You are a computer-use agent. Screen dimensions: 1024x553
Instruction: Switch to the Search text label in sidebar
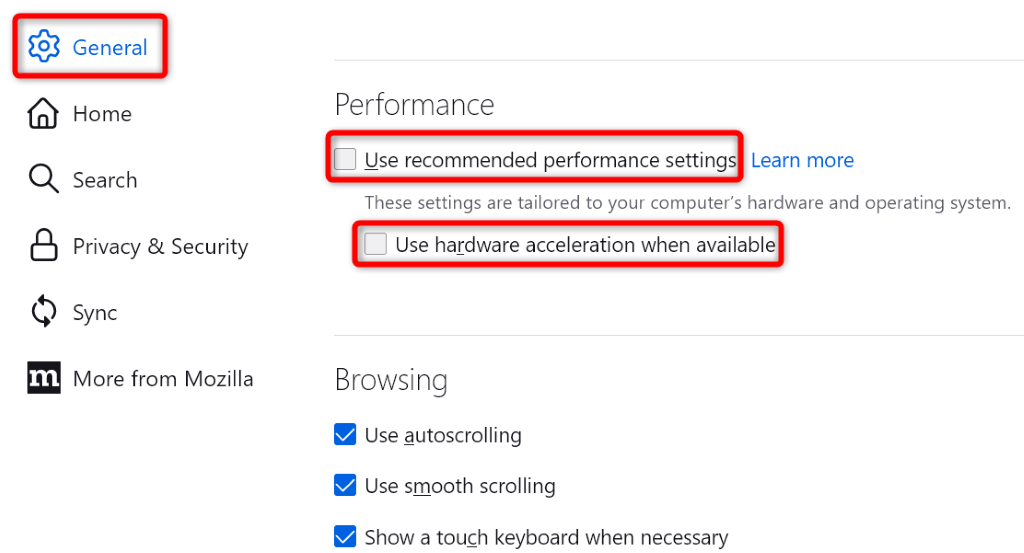pyautogui.click(x=105, y=180)
